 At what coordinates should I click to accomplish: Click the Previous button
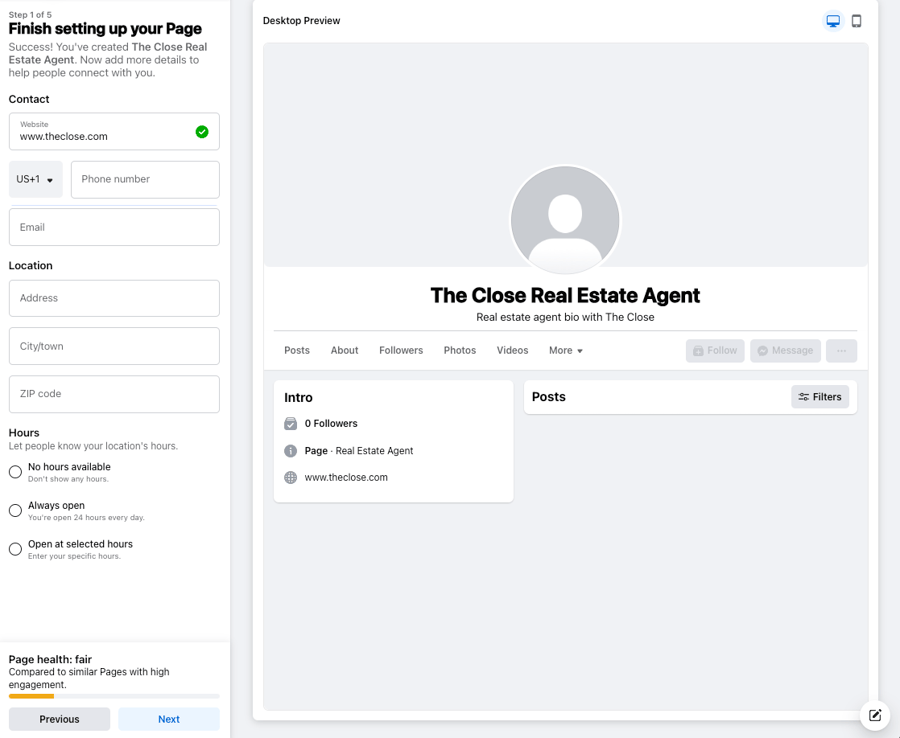point(59,718)
